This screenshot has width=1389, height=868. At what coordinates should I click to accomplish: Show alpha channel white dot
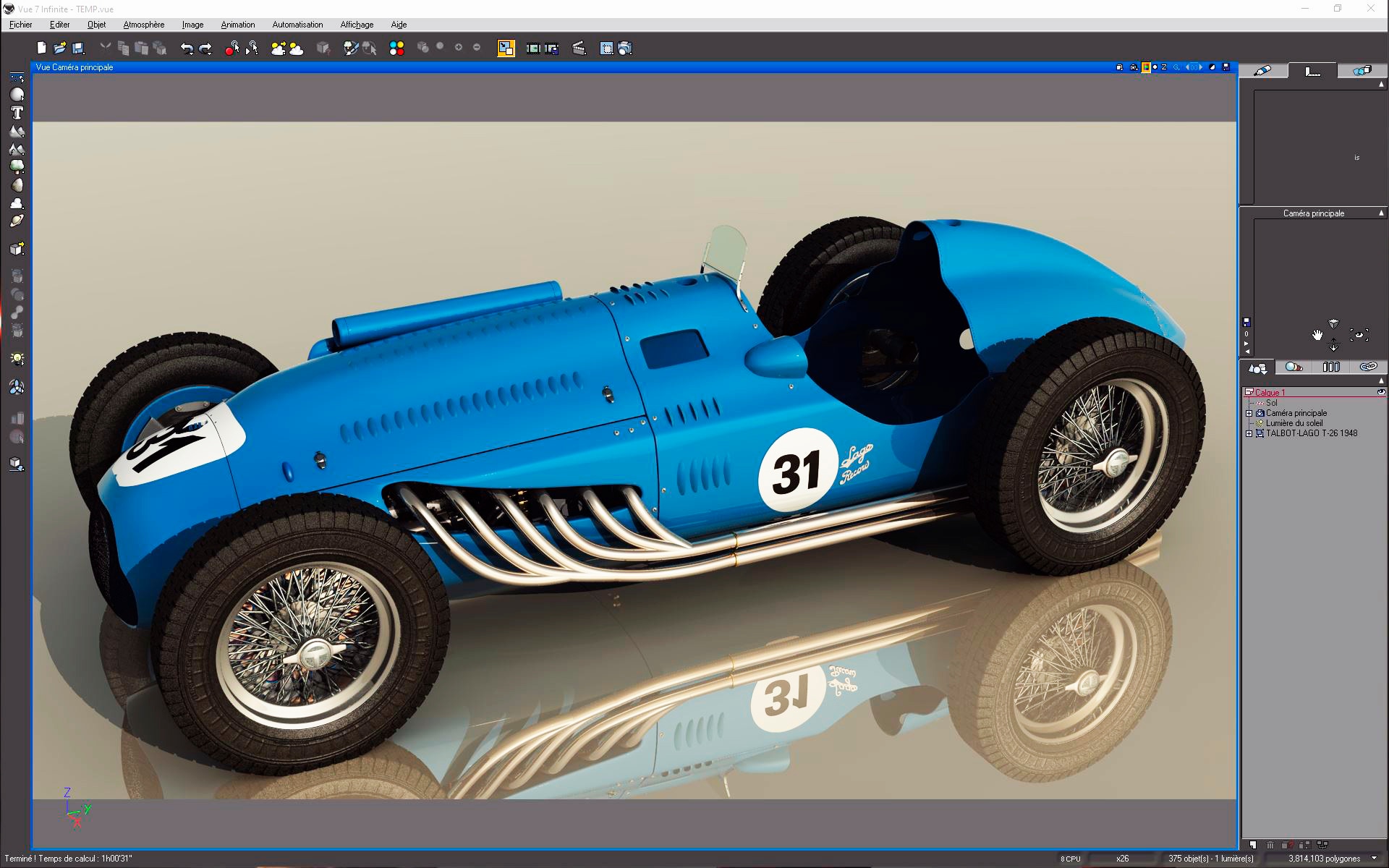(x=1155, y=67)
